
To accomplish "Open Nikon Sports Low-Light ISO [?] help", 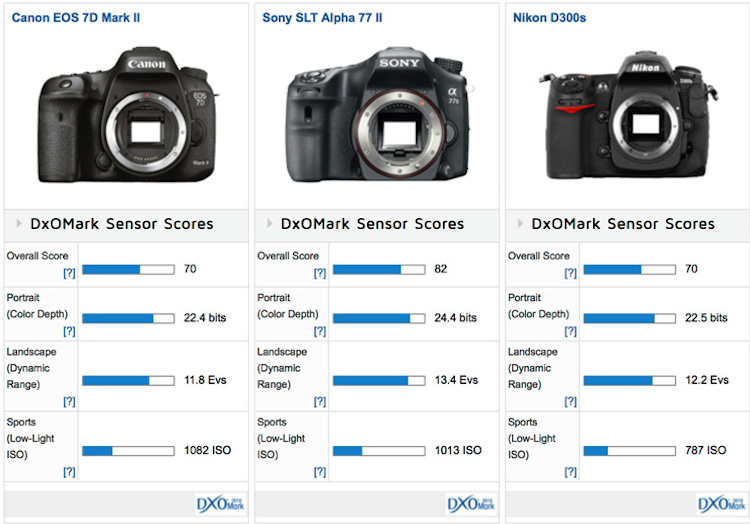I will coord(571,471).
